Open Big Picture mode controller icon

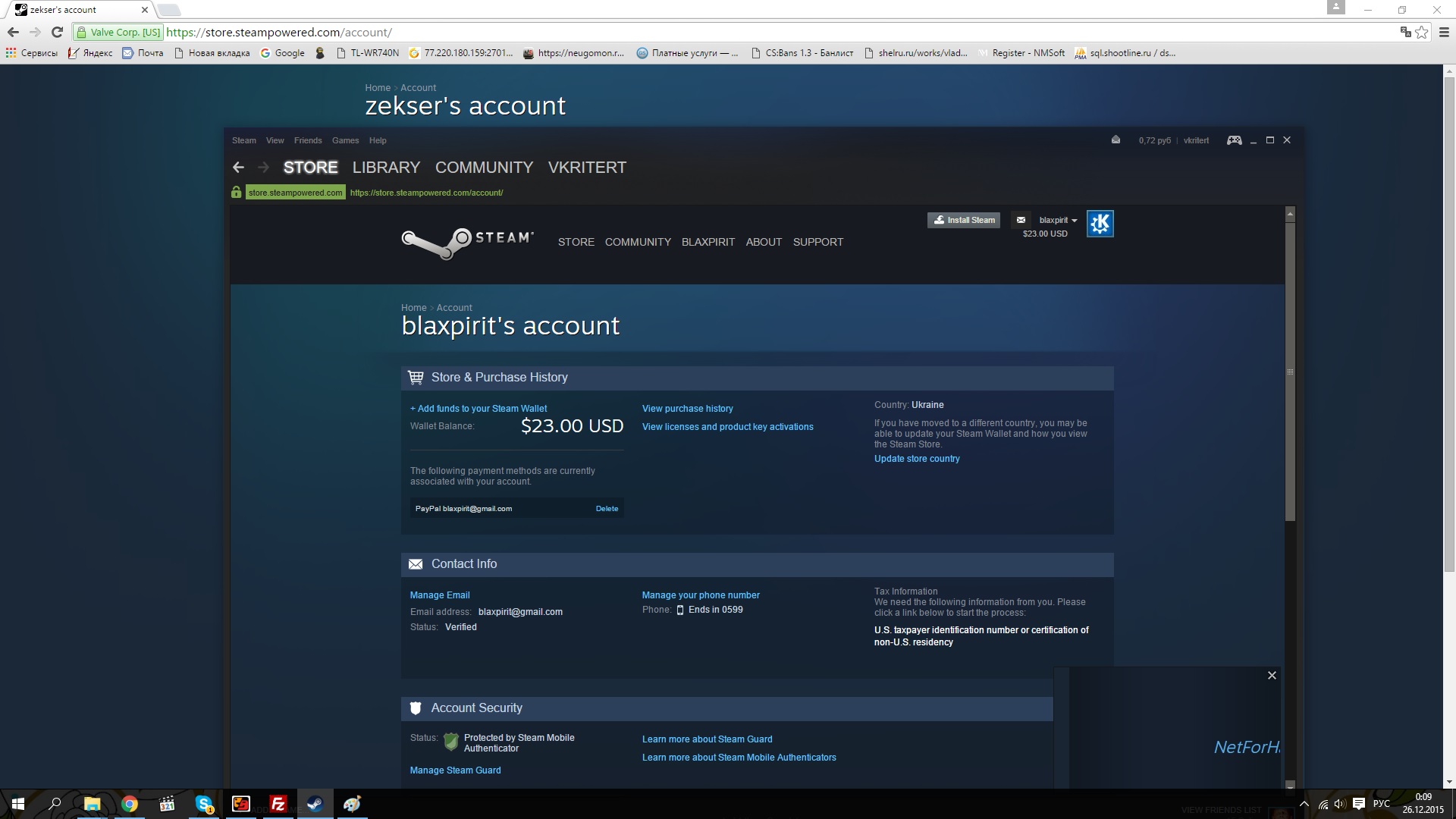tap(1235, 140)
